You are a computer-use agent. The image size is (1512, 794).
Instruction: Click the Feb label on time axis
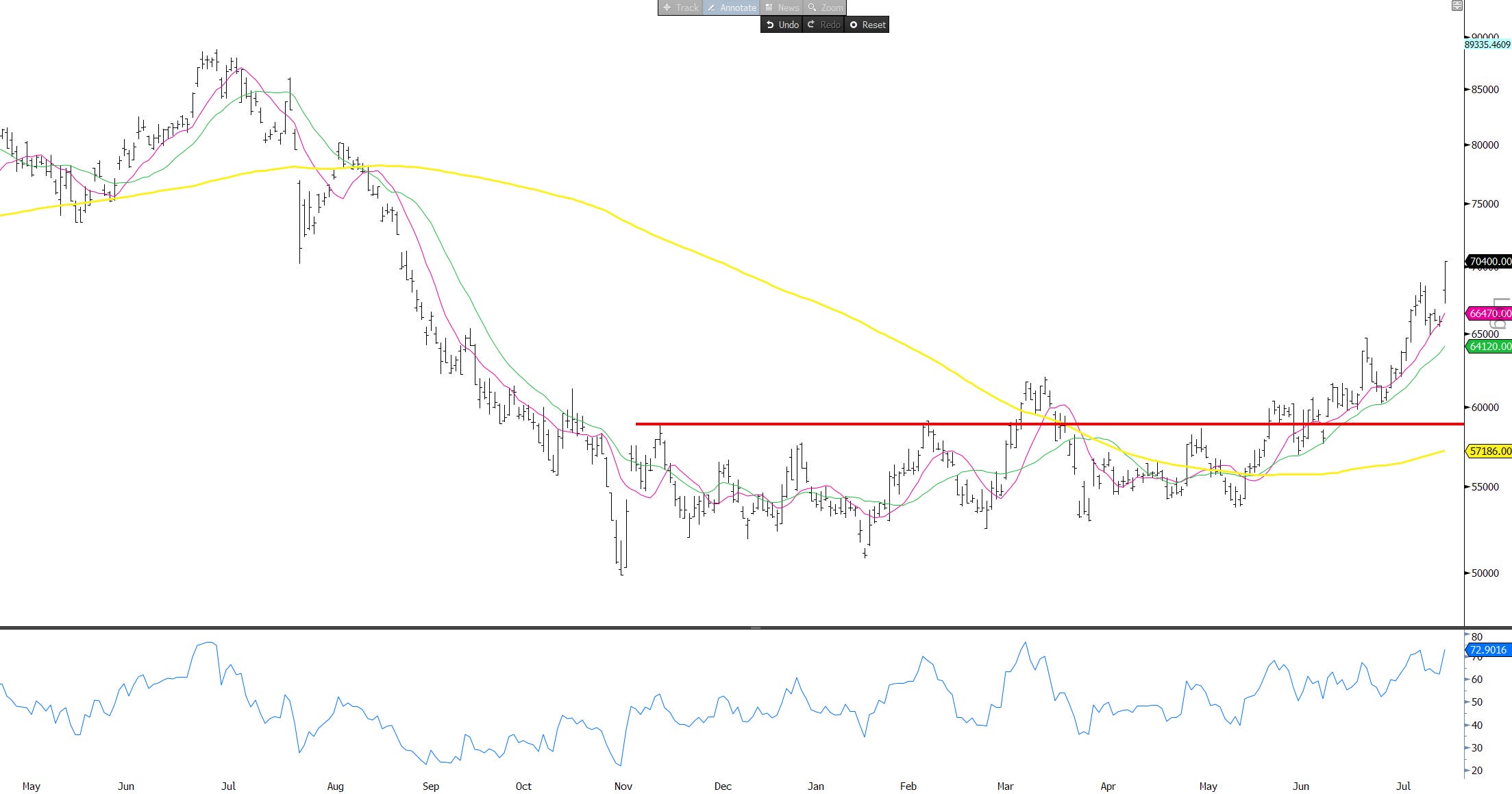pyautogui.click(x=908, y=786)
